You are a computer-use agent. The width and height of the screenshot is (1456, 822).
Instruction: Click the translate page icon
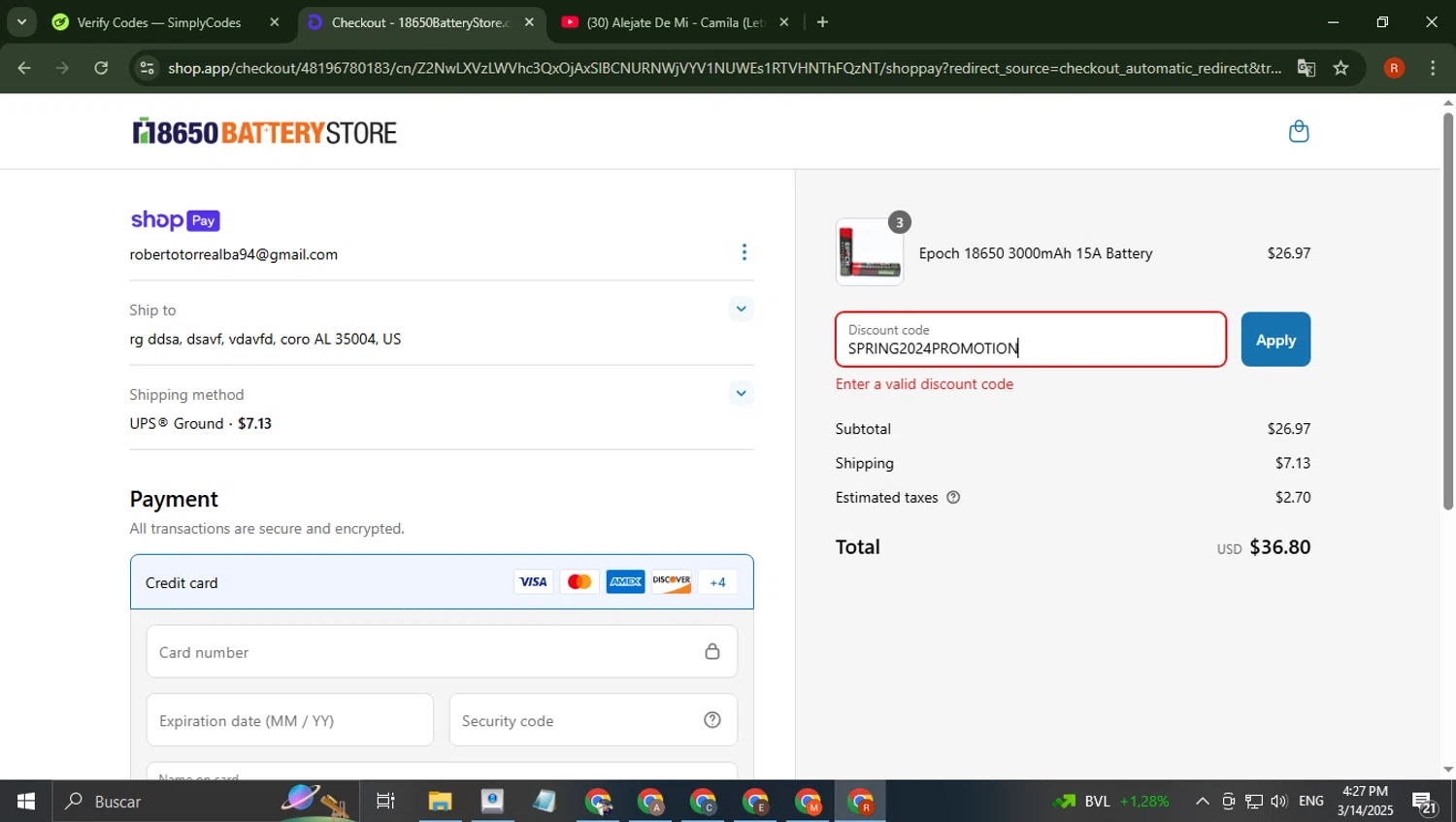(x=1307, y=68)
